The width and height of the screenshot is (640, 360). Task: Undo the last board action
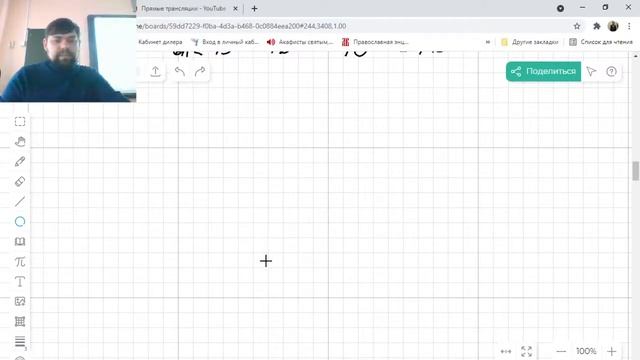180,71
